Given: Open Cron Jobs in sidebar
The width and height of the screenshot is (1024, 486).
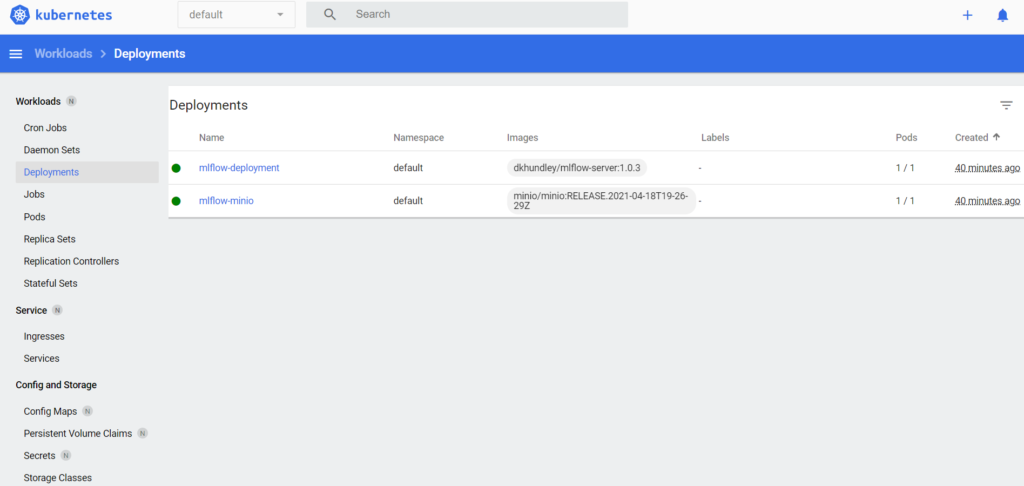Looking at the screenshot, I should [45, 128].
